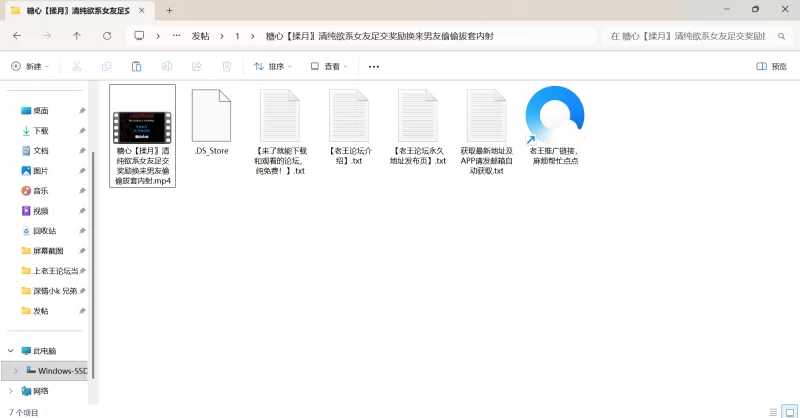Refresh the current folder view
This screenshot has width=800, height=418.
point(107,35)
